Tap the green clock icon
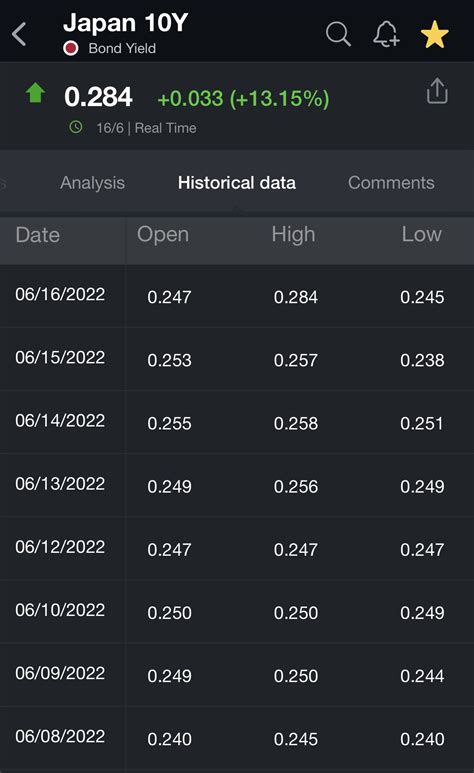Viewport: 474px width, 773px height. (x=76, y=127)
